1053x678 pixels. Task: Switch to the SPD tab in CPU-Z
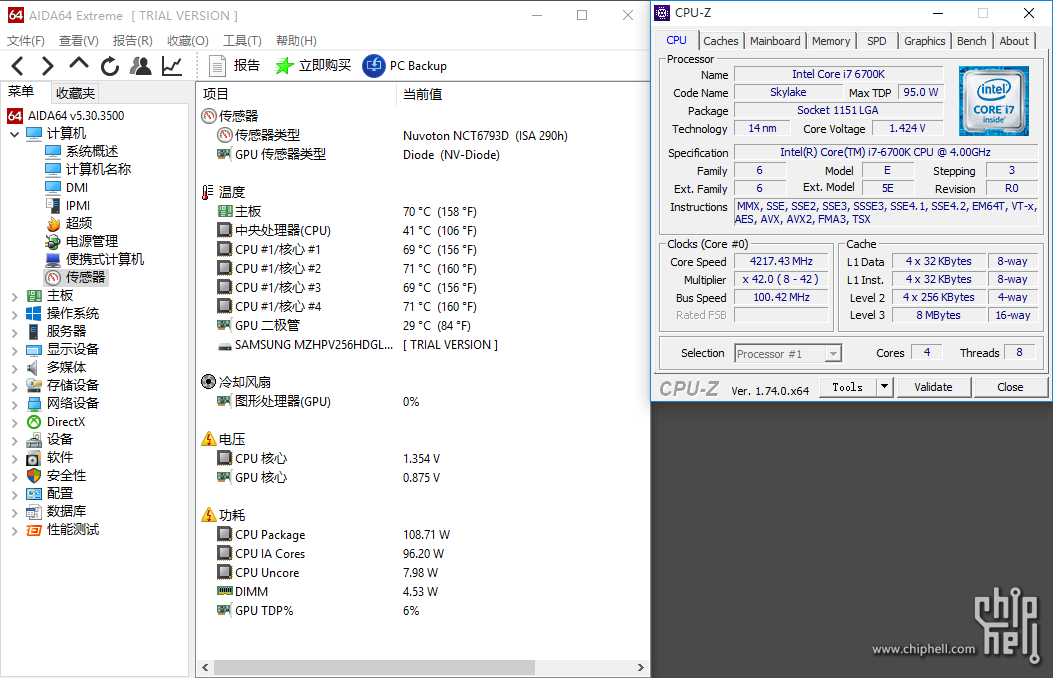click(876, 41)
